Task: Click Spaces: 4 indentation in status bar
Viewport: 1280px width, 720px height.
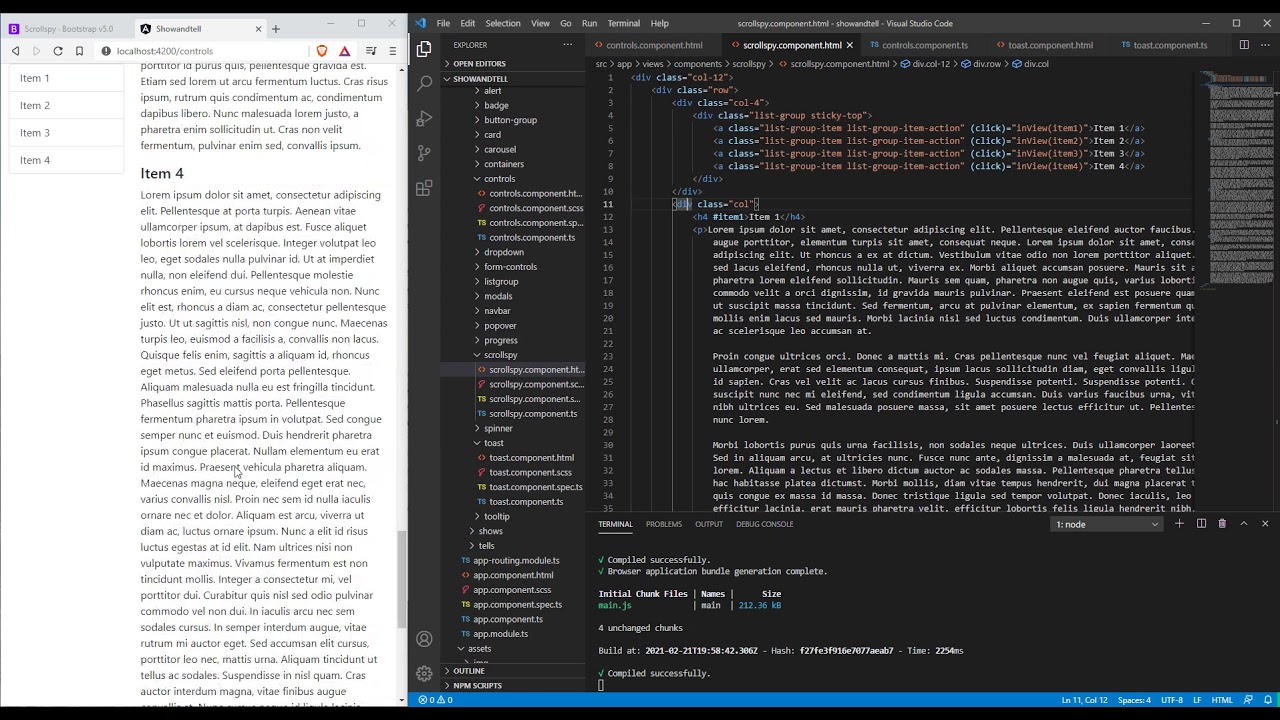Action: [1134, 700]
